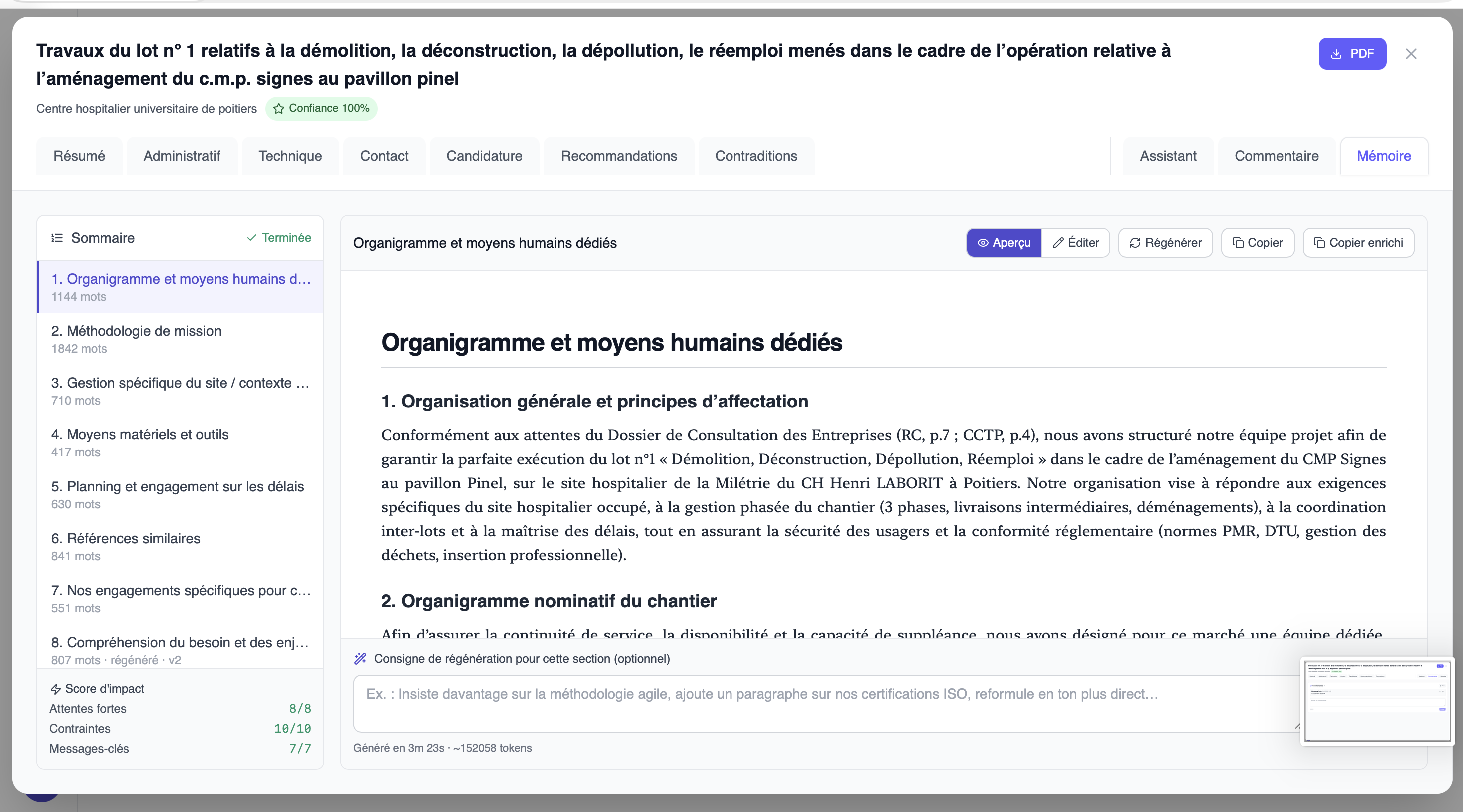This screenshot has height=812, width=1463.
Task: Open section 3 Gestion spécifique du site
Action: pos(180,391)
